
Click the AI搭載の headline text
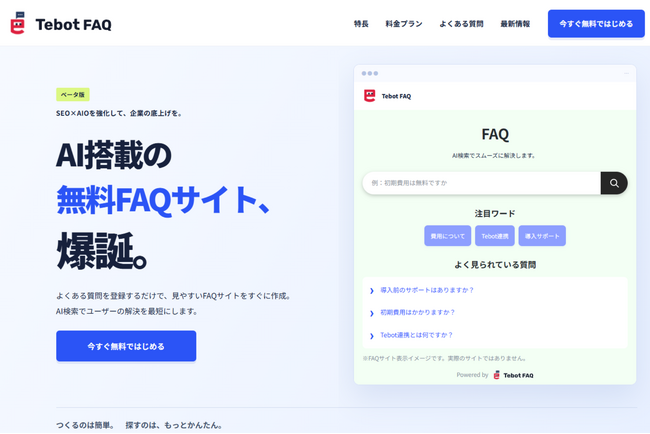coord(114,155)
